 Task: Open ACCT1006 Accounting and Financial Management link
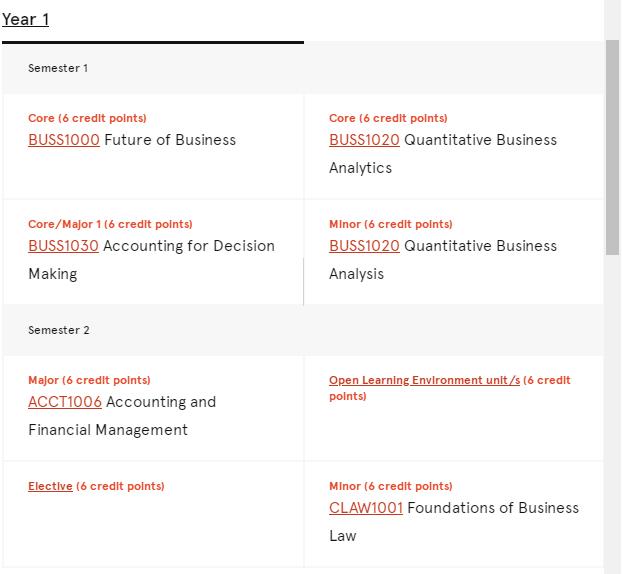pos(65,402)
